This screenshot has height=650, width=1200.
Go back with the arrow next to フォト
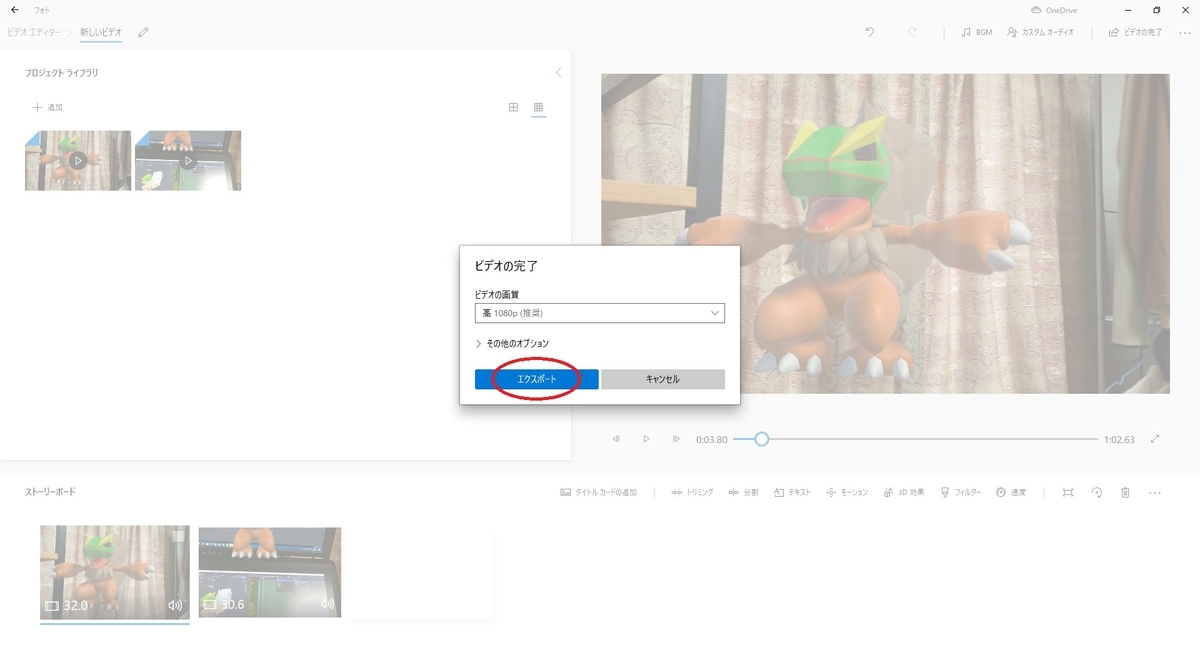coord(14,10)
